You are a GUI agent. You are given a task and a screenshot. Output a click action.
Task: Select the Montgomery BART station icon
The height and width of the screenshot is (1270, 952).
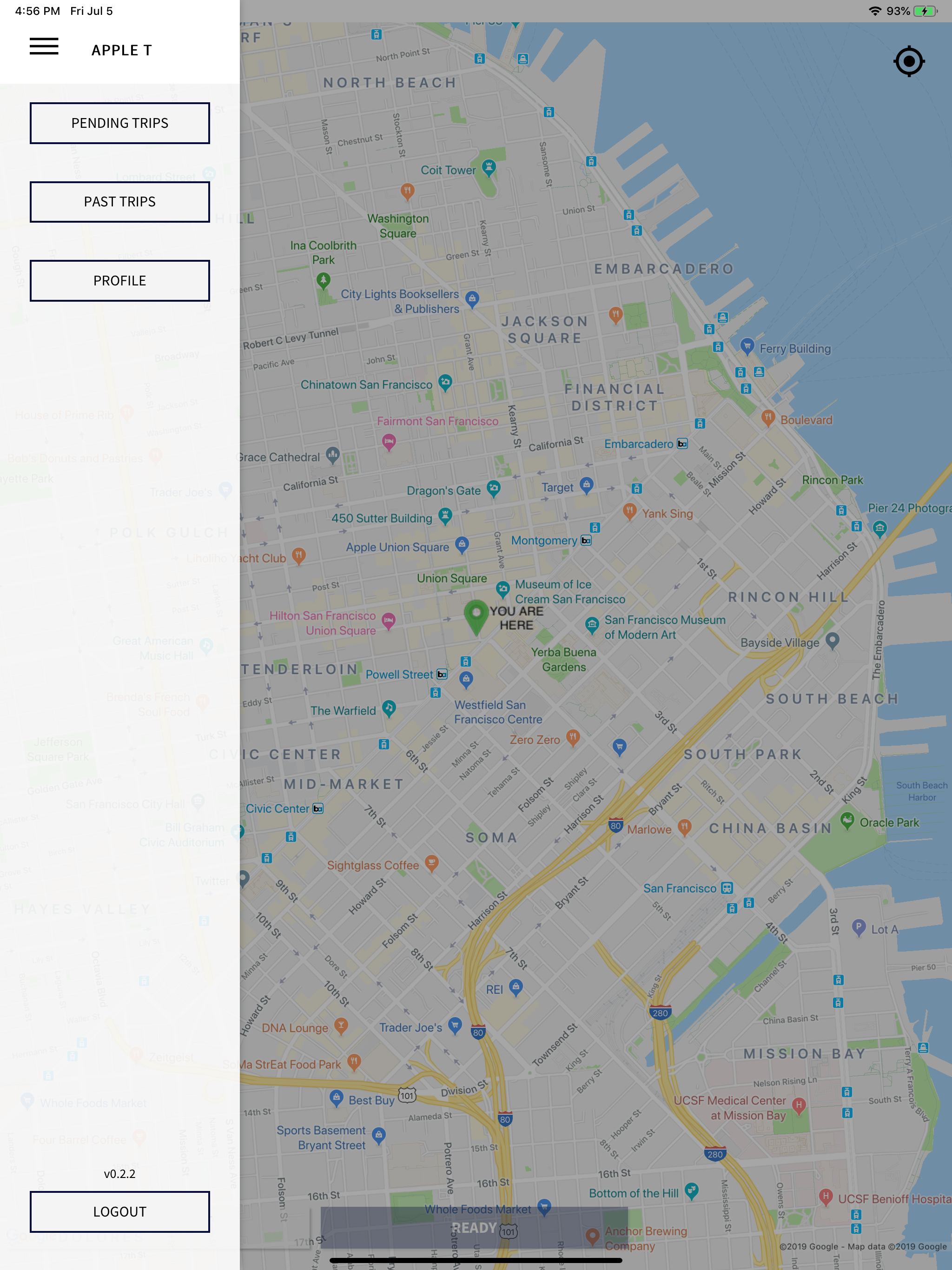[x=586, y=540]
